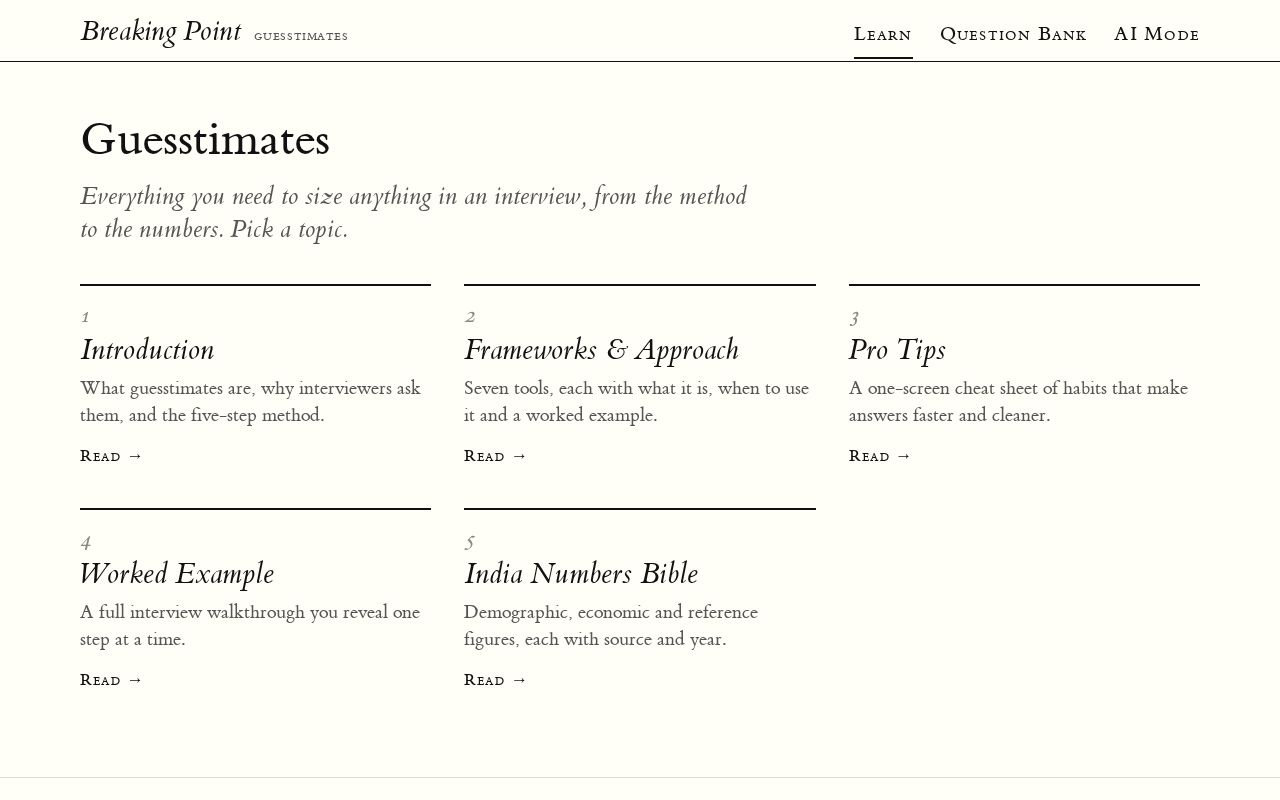This screenshot has width=1280, height=800.
Task: Open the India Numbers Bible heading
Action: click(x=581, y=574)
